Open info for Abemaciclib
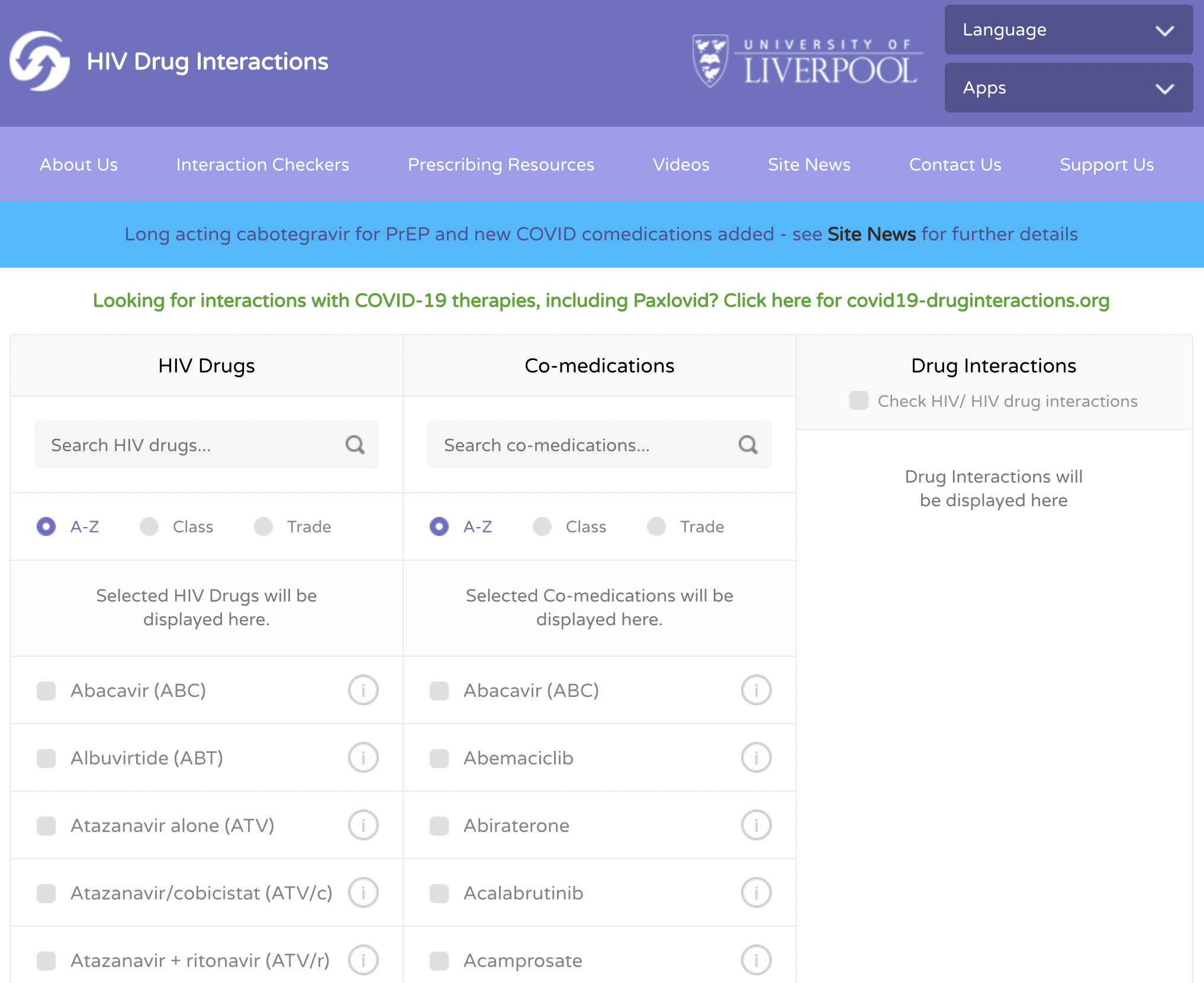Image resolution: width=1204 pixels, height=983 pixels. 756,757
